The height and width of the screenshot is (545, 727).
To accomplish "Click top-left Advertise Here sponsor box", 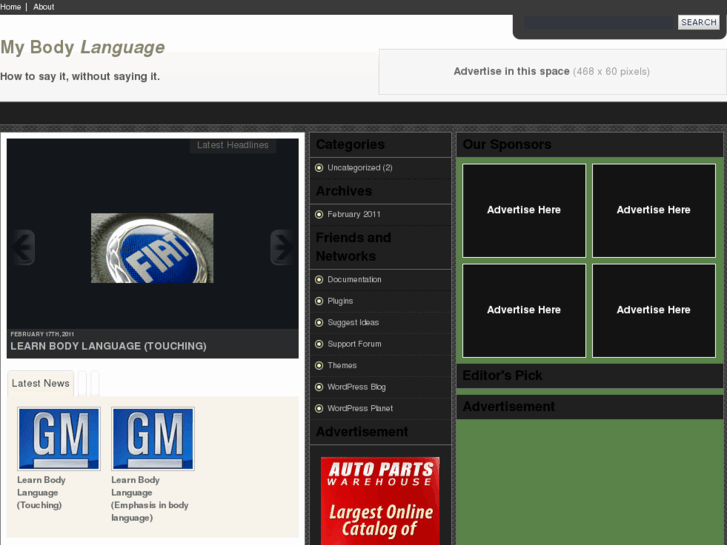I will pyautogui.click(x=524, y=210).
